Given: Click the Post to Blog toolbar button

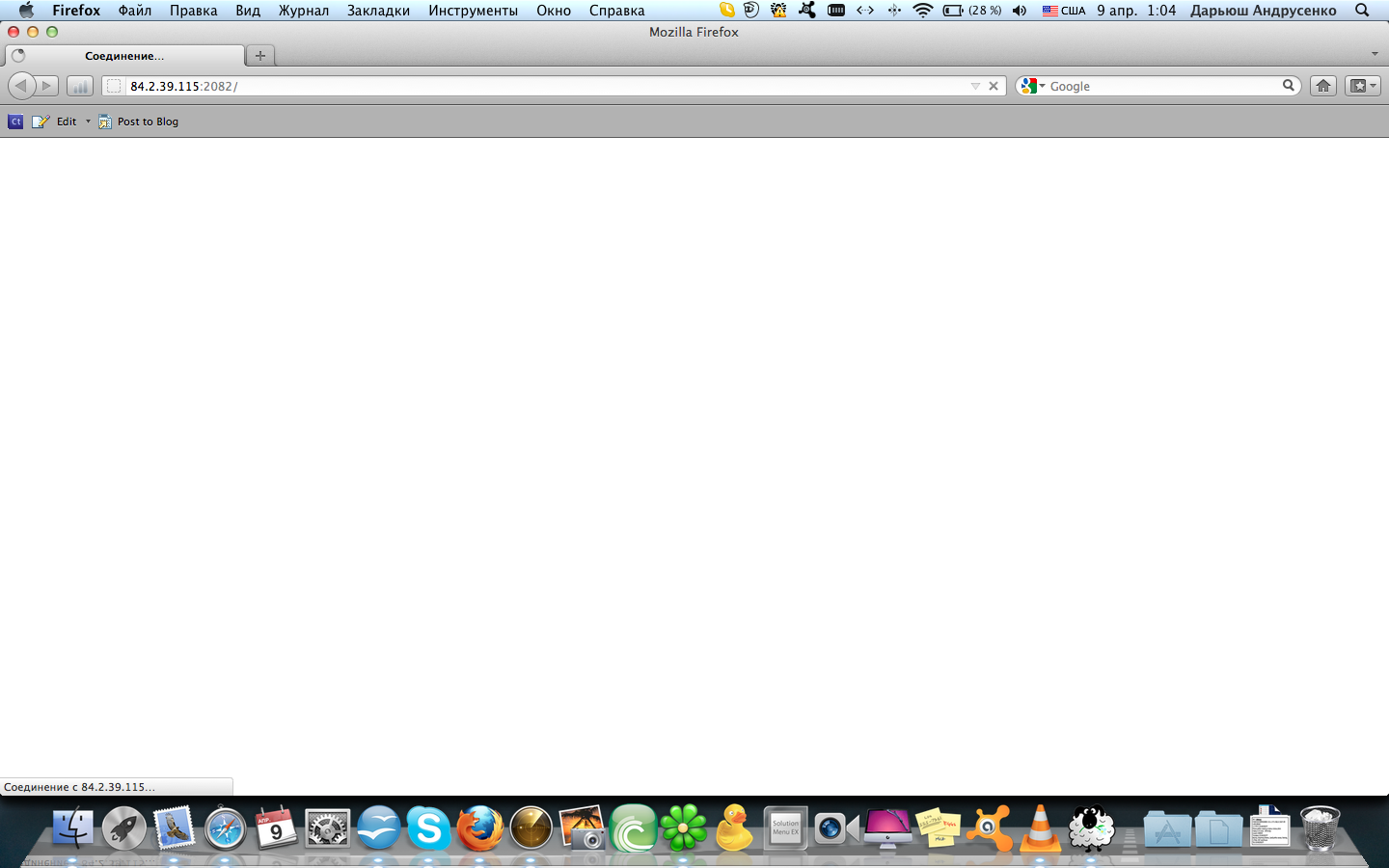Looking at the screenshot, I should point(138,122).
